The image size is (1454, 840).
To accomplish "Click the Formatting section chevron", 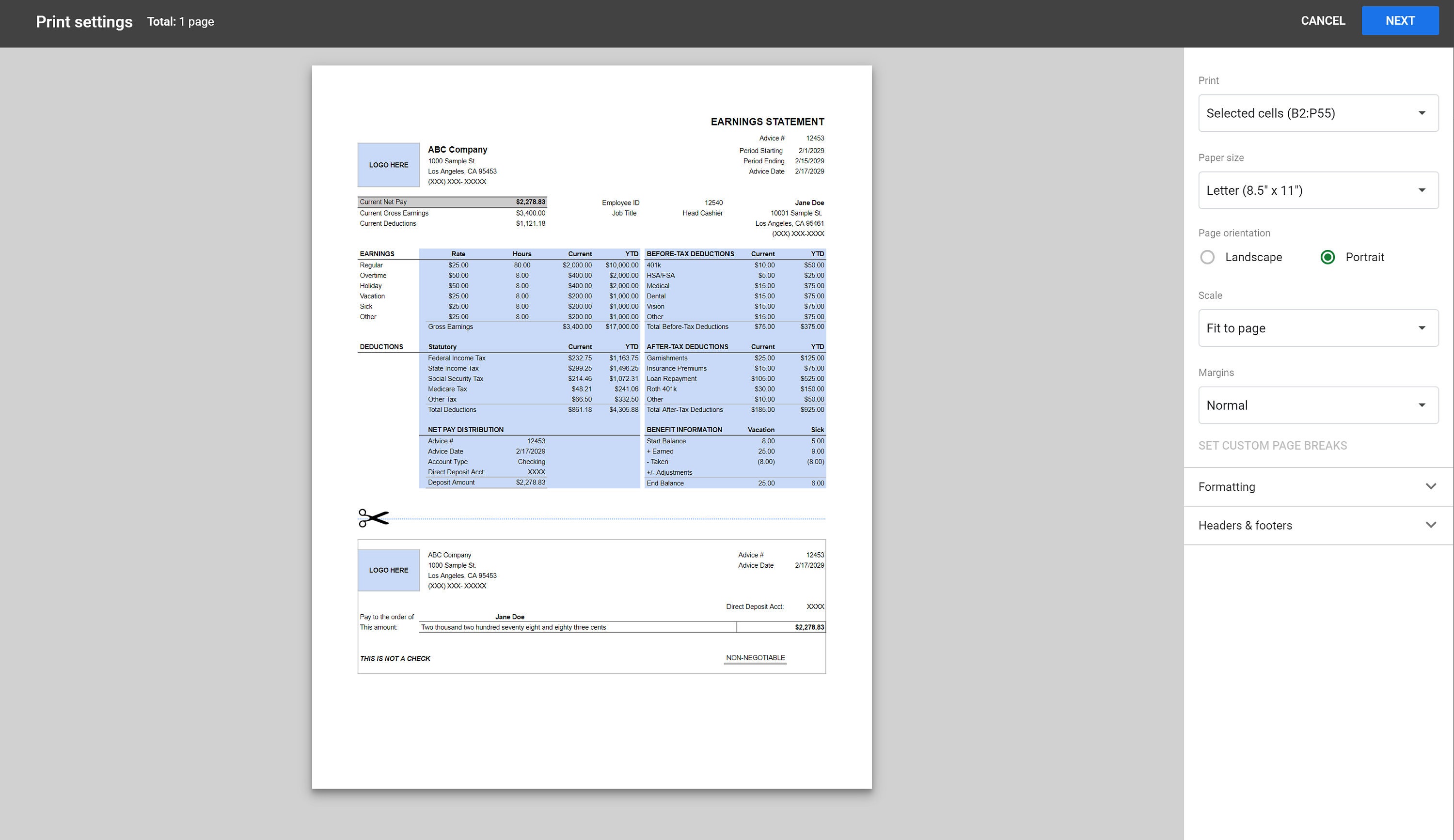I will pyautogui.click(x=1430, y=486).
